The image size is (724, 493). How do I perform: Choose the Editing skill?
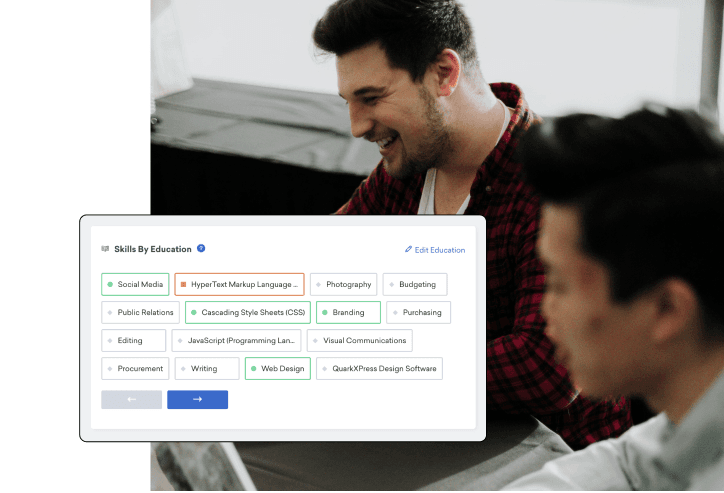[x=133, y=341]
